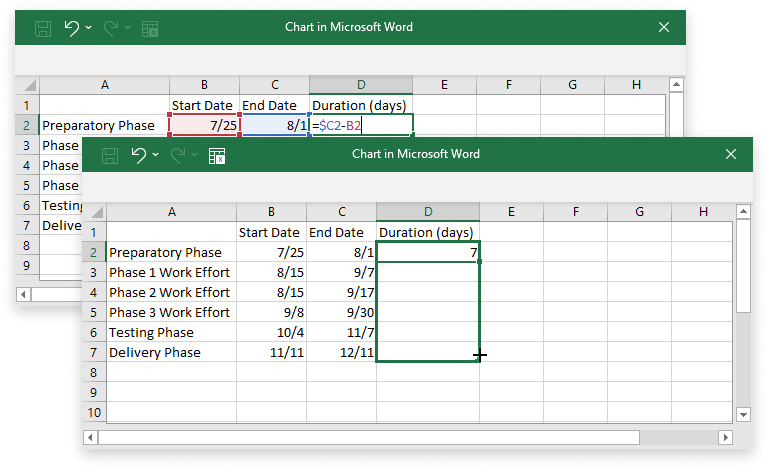Select column B header in front window
This screenshot has height=469, width=768.
click(271, 211)
